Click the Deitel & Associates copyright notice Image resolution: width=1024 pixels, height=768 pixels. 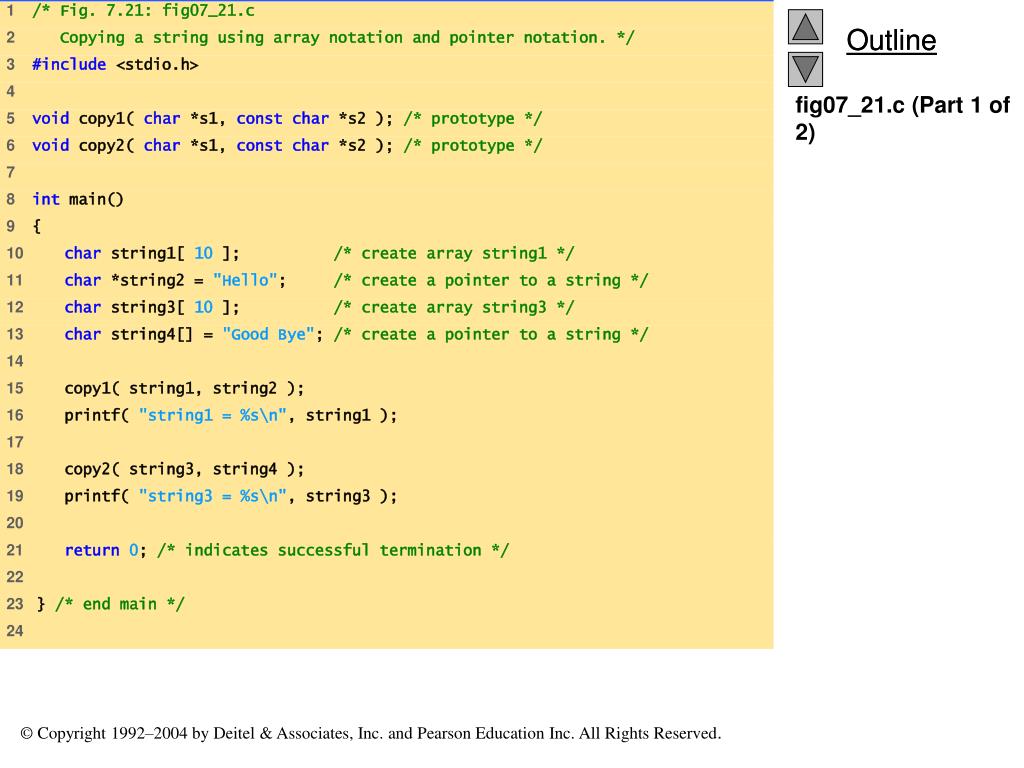[x=371, y=733]
